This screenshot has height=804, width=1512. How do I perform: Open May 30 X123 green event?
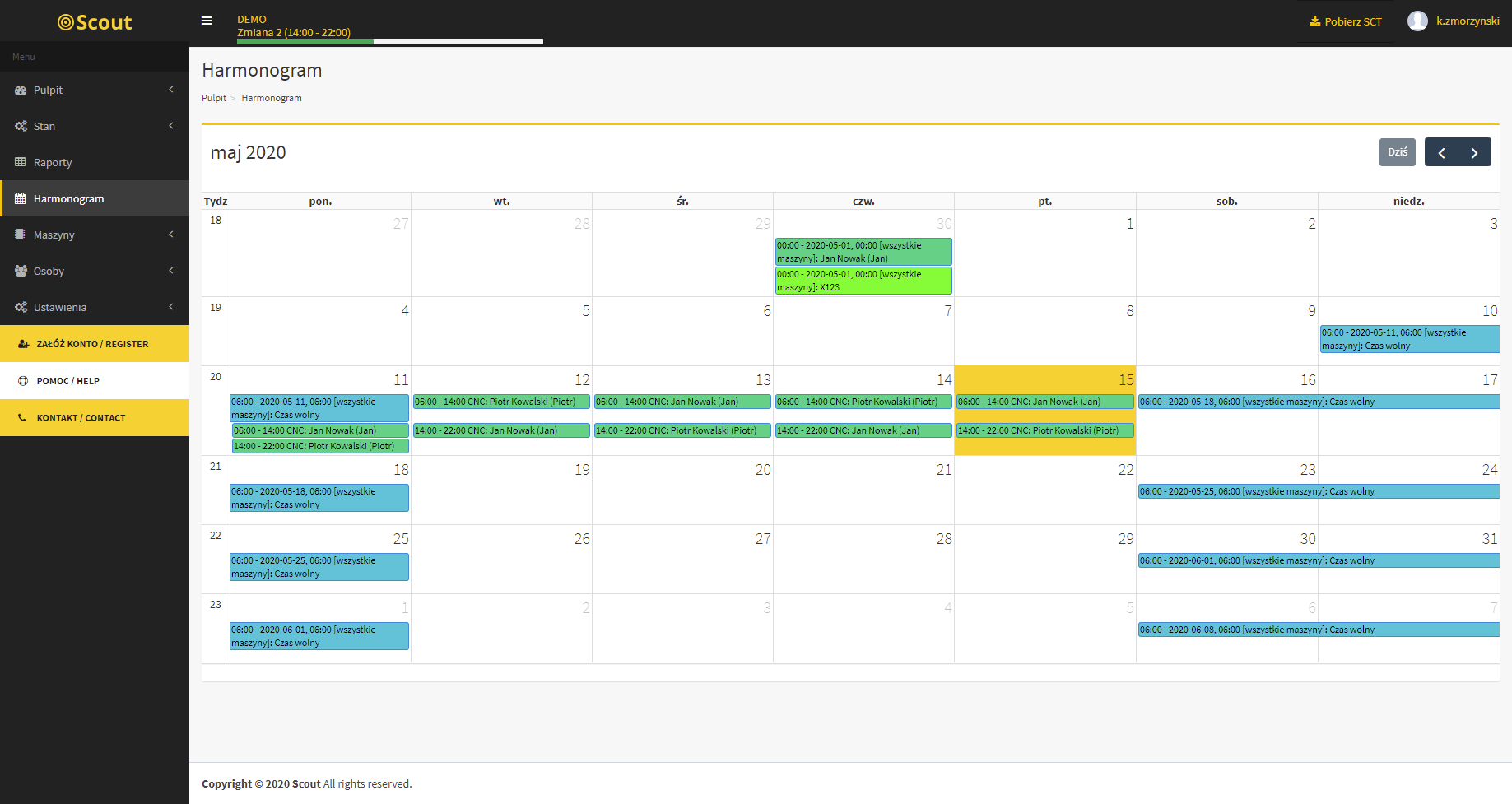coord(863,281)
